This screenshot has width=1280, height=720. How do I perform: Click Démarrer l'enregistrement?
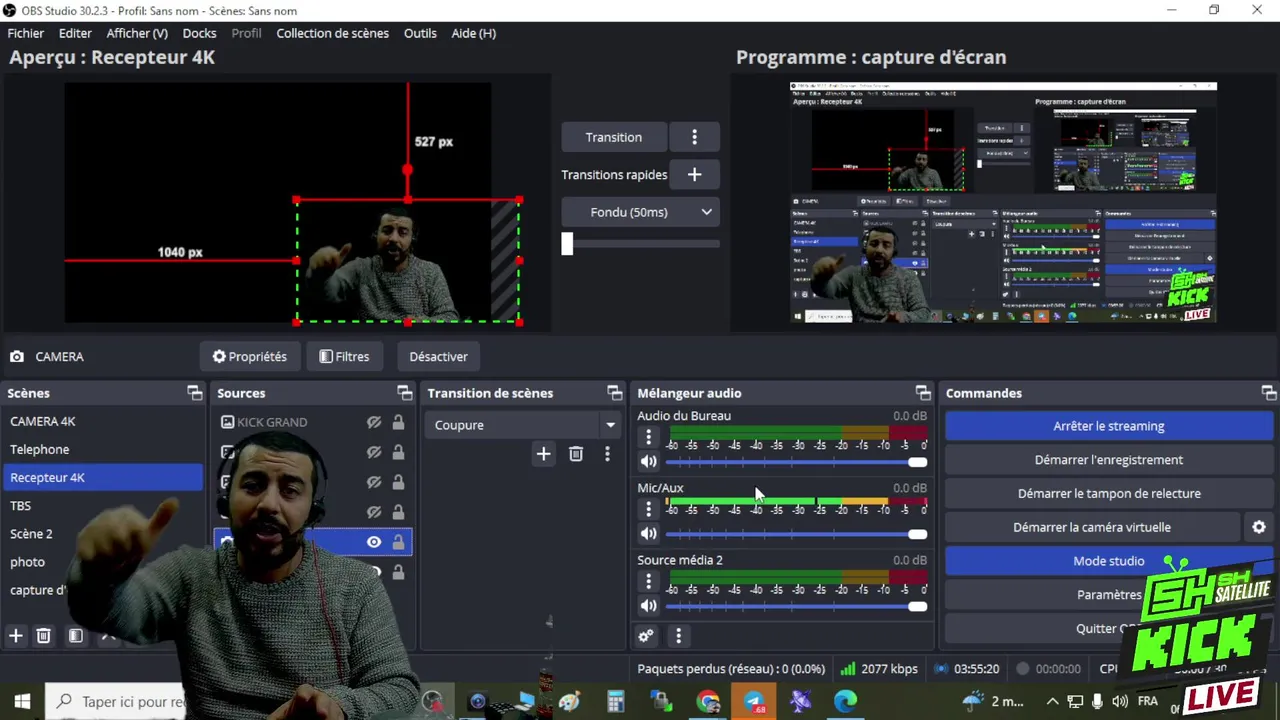[x=1108, y=460]
